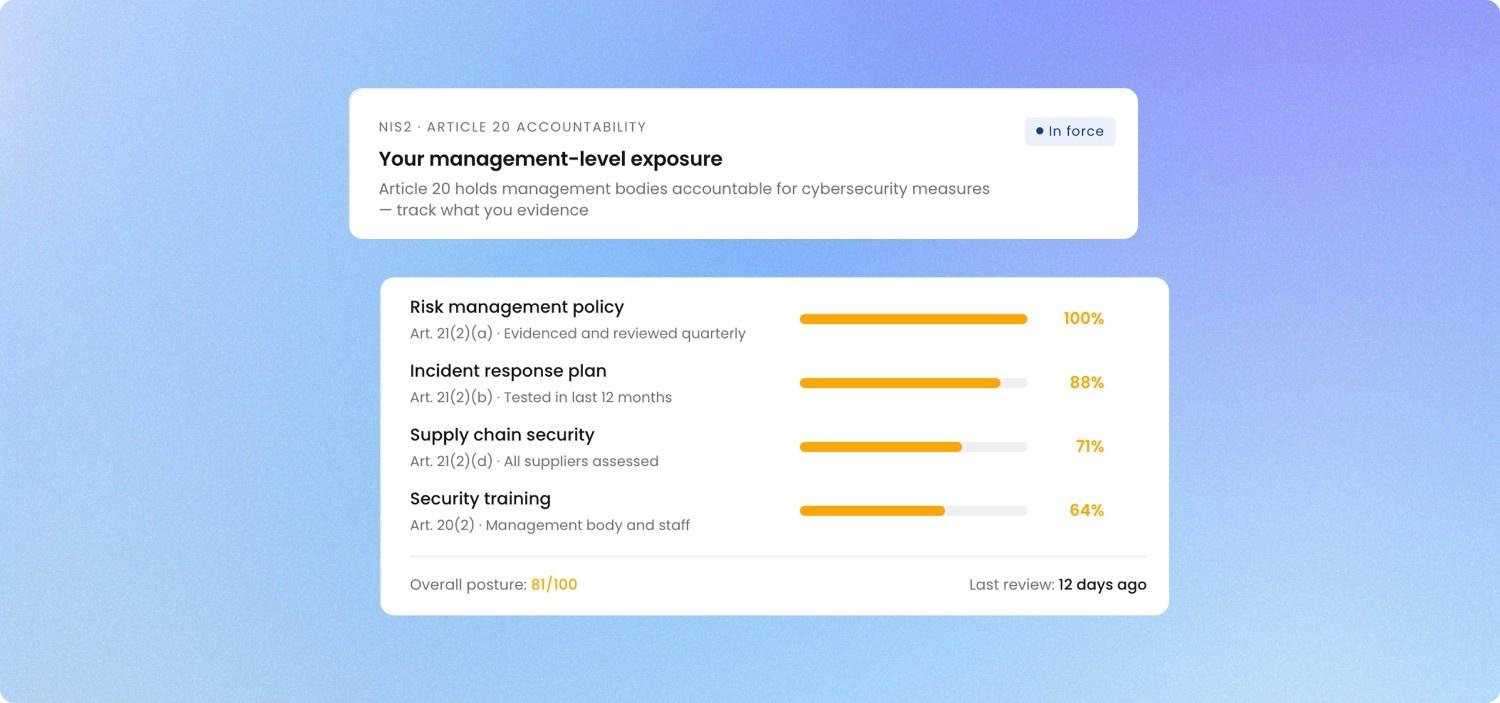The height and width of the screenshot is (703, 1500).
Task: Click the Art. 20(2) Management body and staff subtitle
Action: tap(550, 525)
